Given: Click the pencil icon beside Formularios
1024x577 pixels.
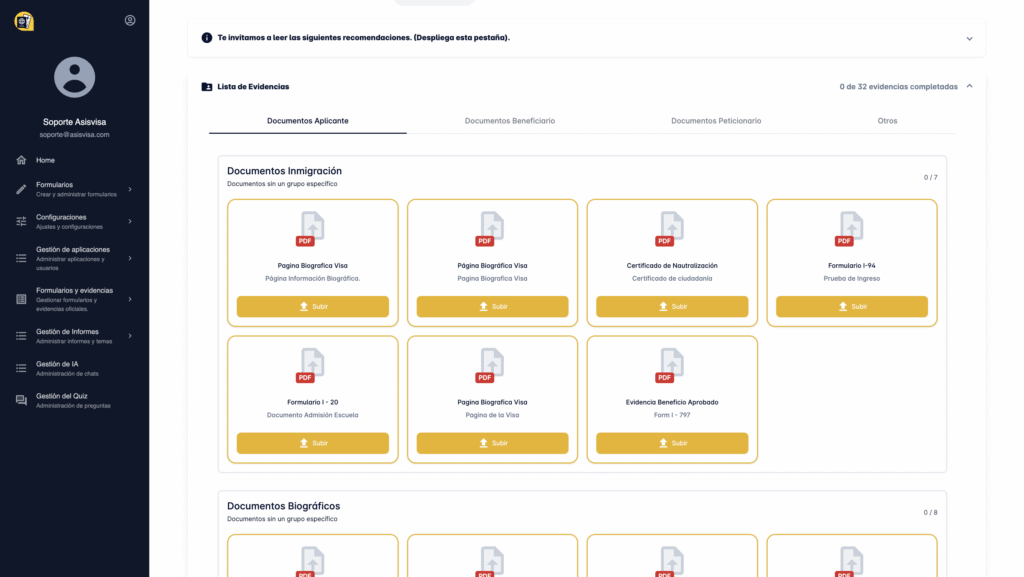Looking at the screenshot, I should pos(21,189).
